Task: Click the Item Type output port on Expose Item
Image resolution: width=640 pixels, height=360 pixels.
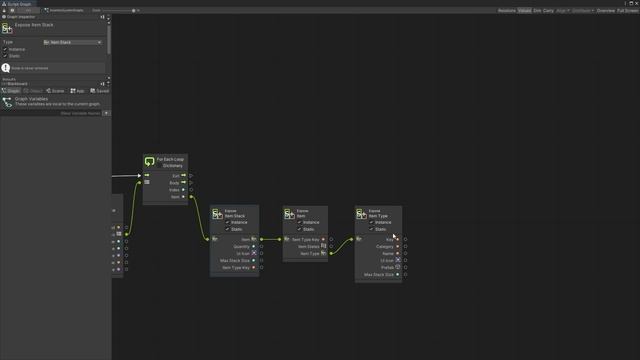Action: [331, 253]
